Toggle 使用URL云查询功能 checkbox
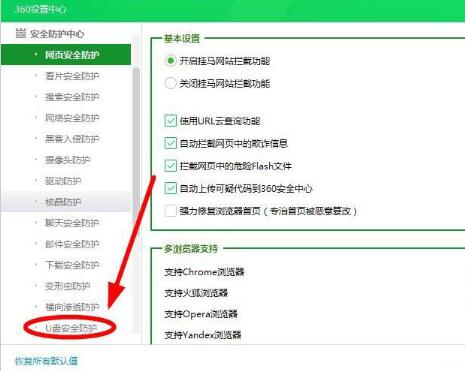 pyautogui.click(x=170, y=121)
